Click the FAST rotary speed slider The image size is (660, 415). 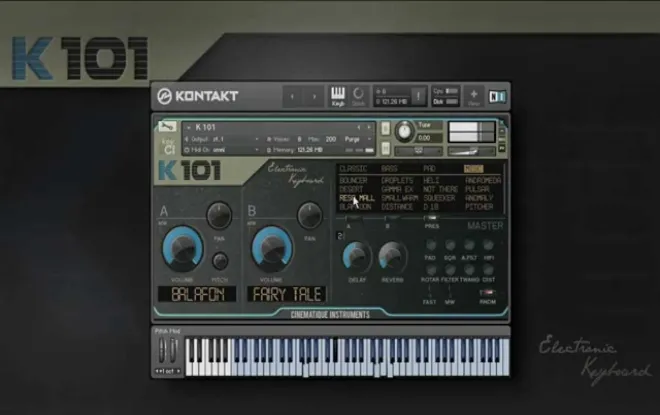point(429,292)
